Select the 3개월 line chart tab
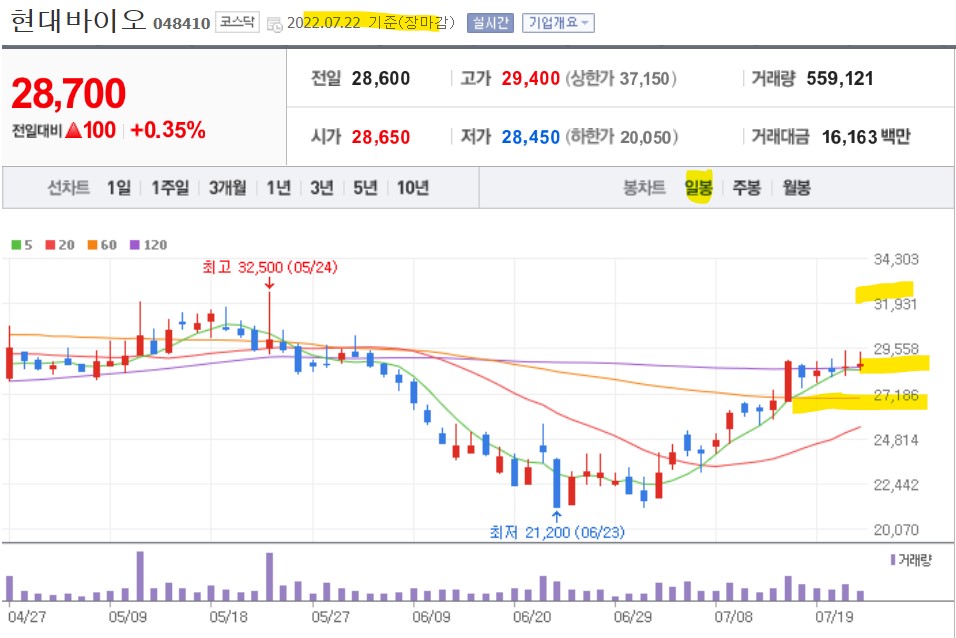Screen dimensions: 956x638 pos(227,188)
